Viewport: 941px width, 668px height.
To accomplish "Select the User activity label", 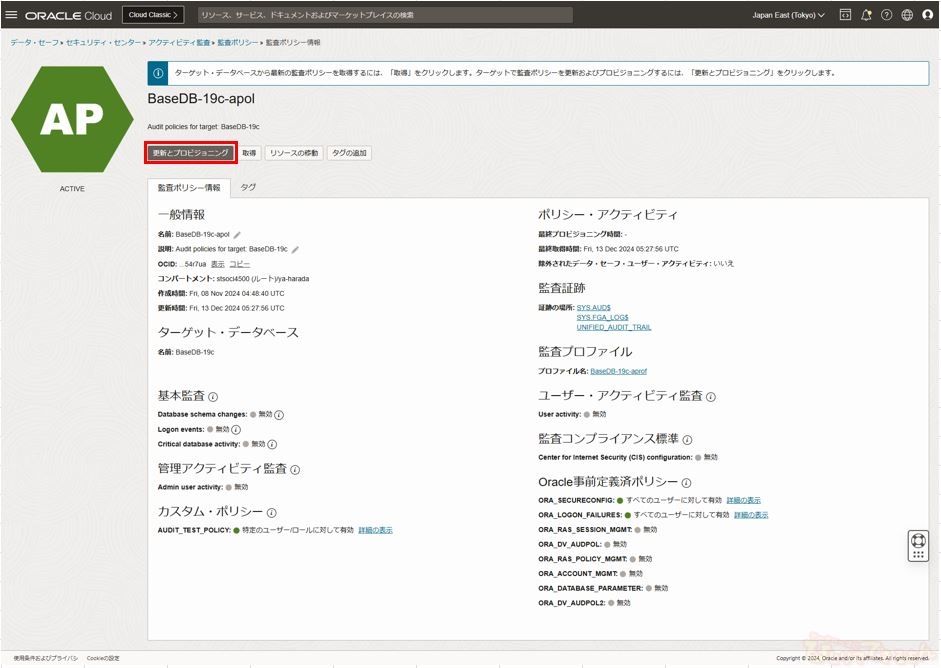I will 560,415.
